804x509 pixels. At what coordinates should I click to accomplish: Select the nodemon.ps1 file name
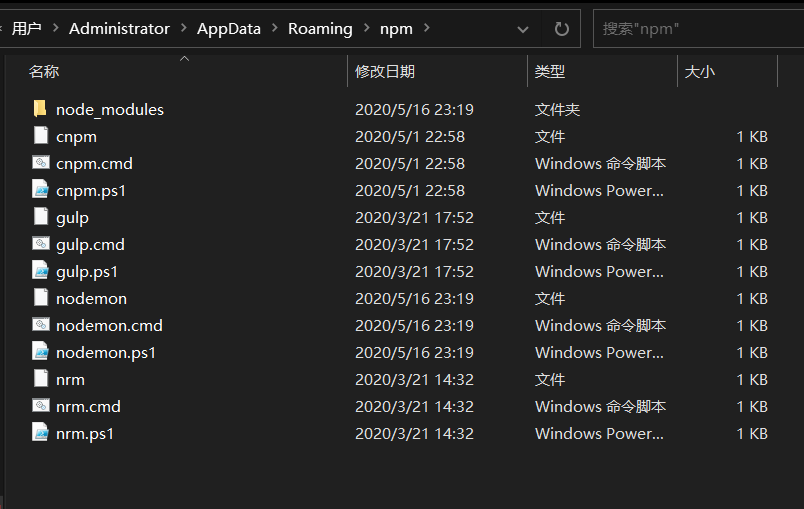click(x=106, y=353)
